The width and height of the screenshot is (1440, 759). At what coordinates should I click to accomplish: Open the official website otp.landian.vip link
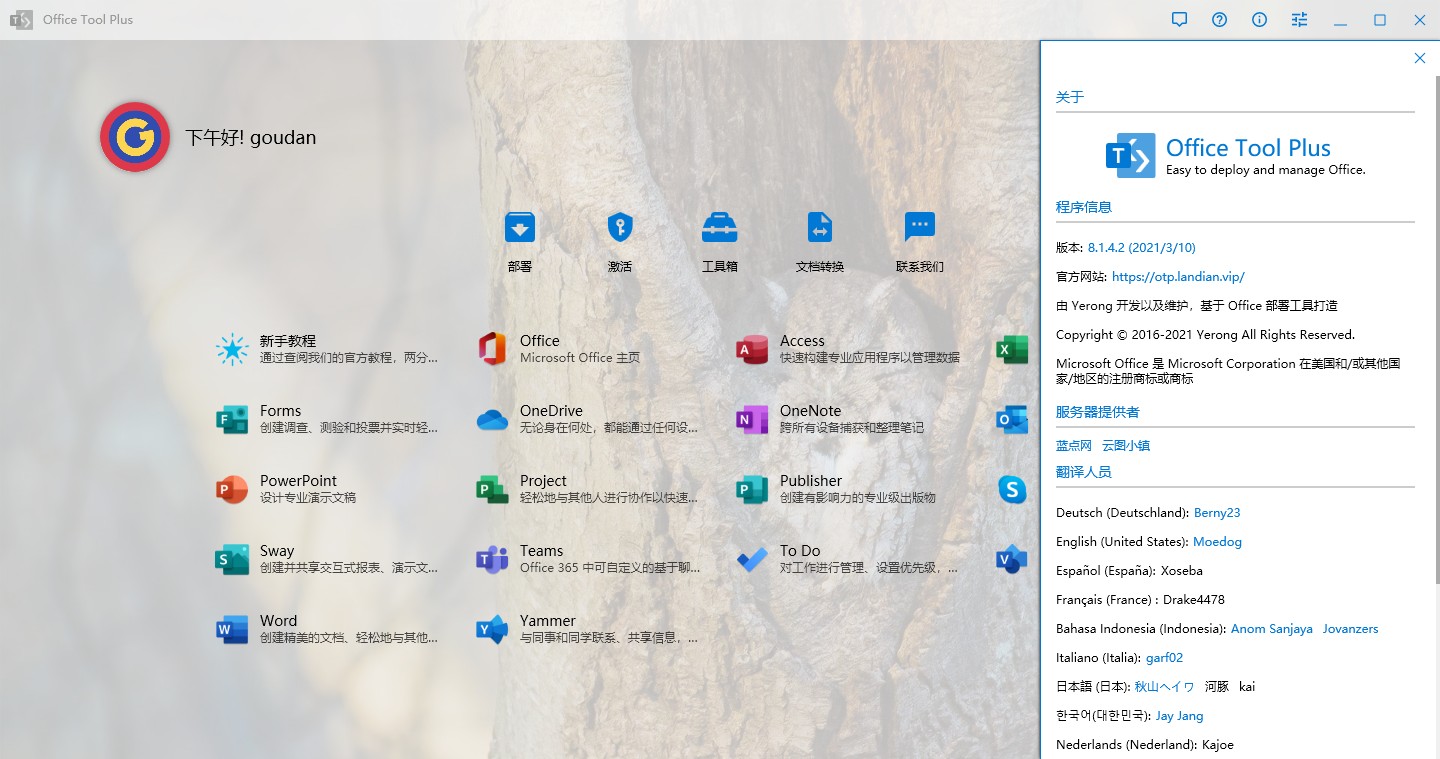tap(1178, 277)
